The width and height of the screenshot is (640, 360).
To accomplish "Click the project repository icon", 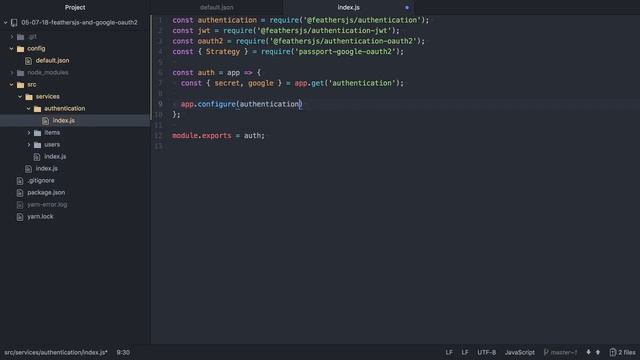I will [x=14, y=22].
